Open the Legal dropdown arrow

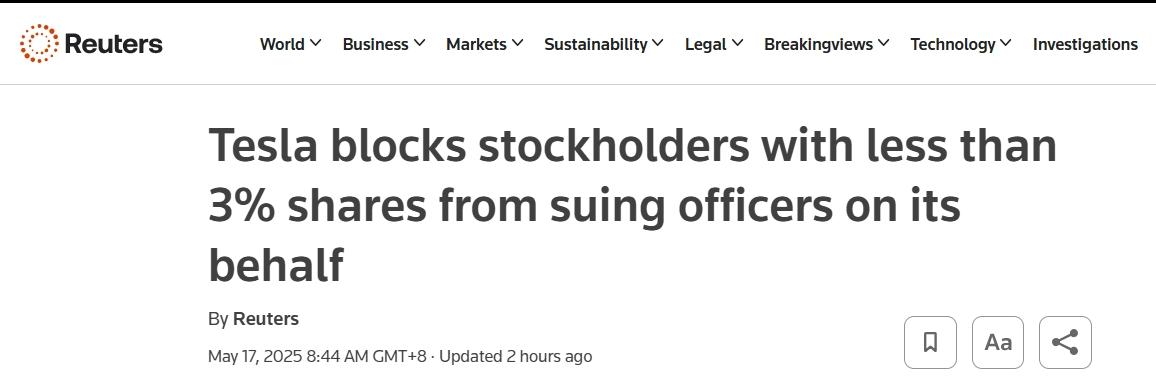[737, 44]
